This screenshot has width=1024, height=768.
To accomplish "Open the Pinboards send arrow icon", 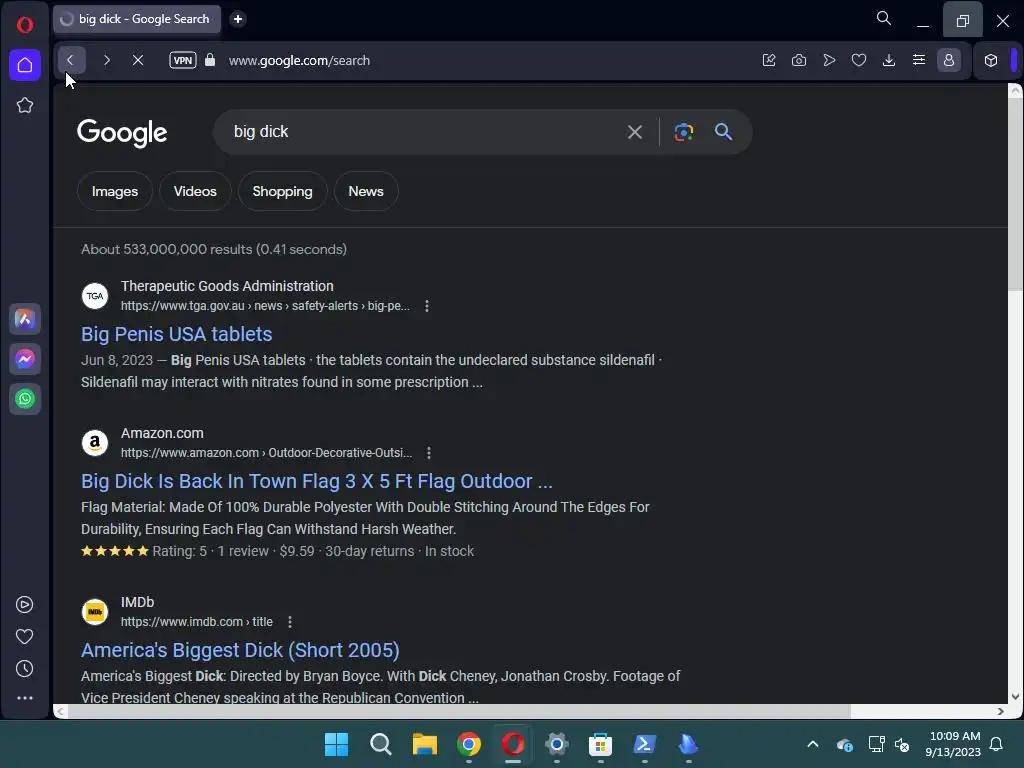I will (829, 60).
